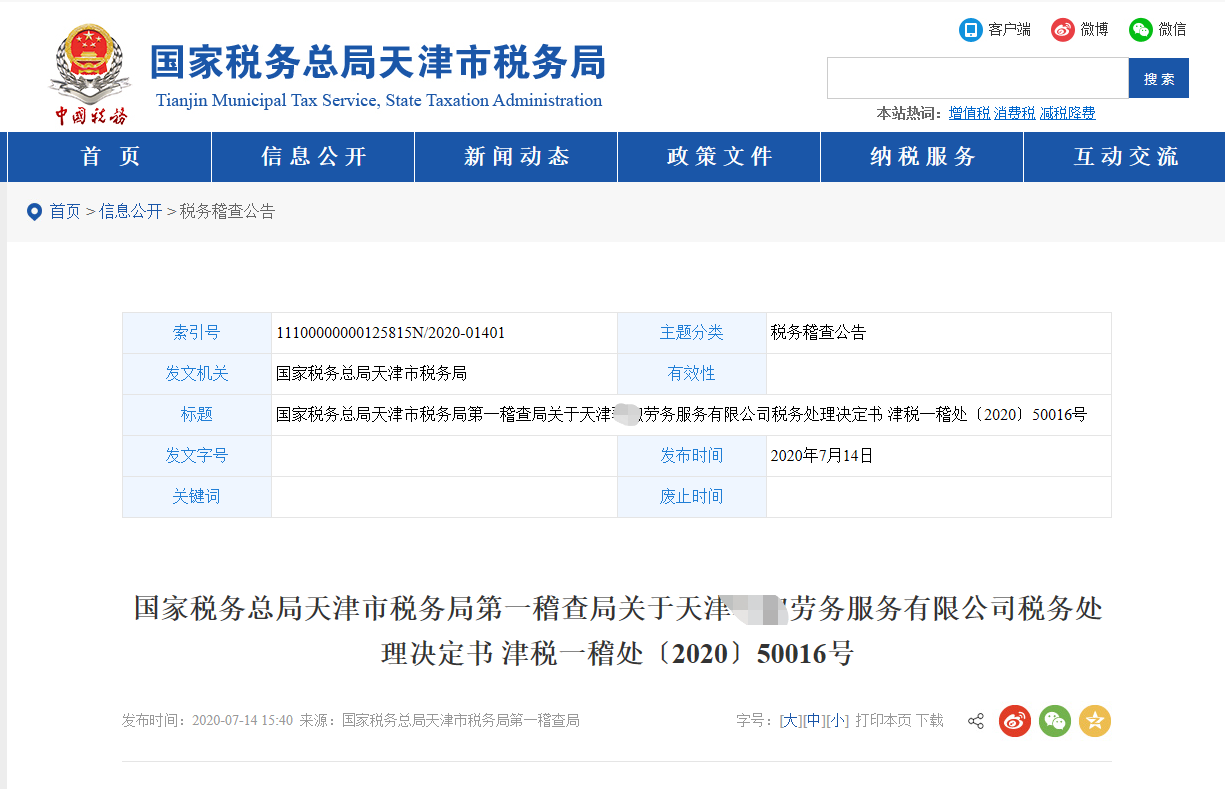The image size is (1225, 789).
Task: Open 新闻动态 navigation menu
Action: coord(516,157)
